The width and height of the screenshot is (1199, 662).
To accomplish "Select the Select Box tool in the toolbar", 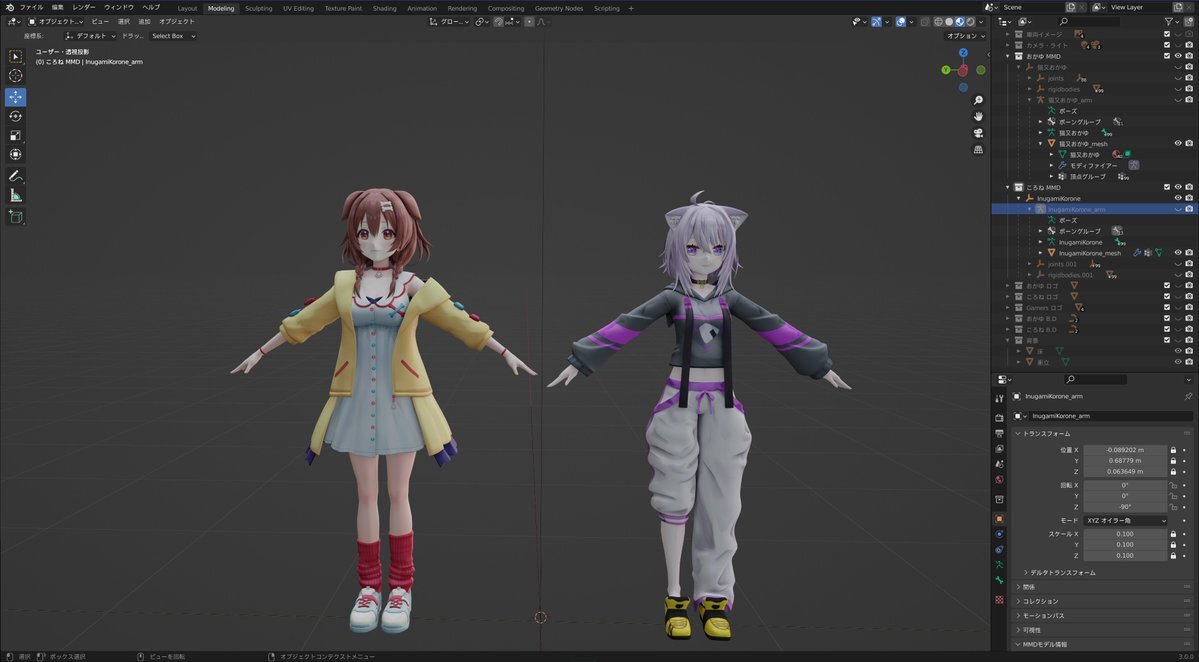I will pos(15,57).
